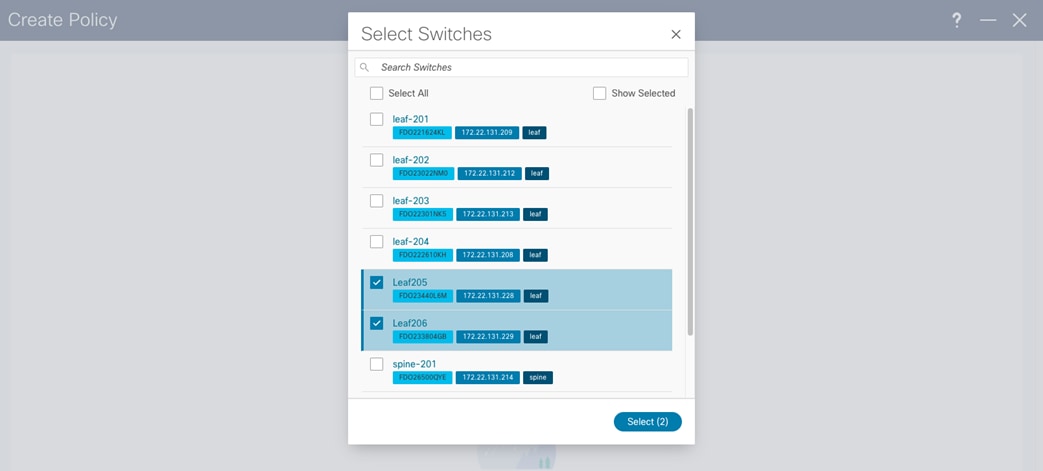
Task: Click serial tag FDO233804GB
Action: tap(422, 337)
